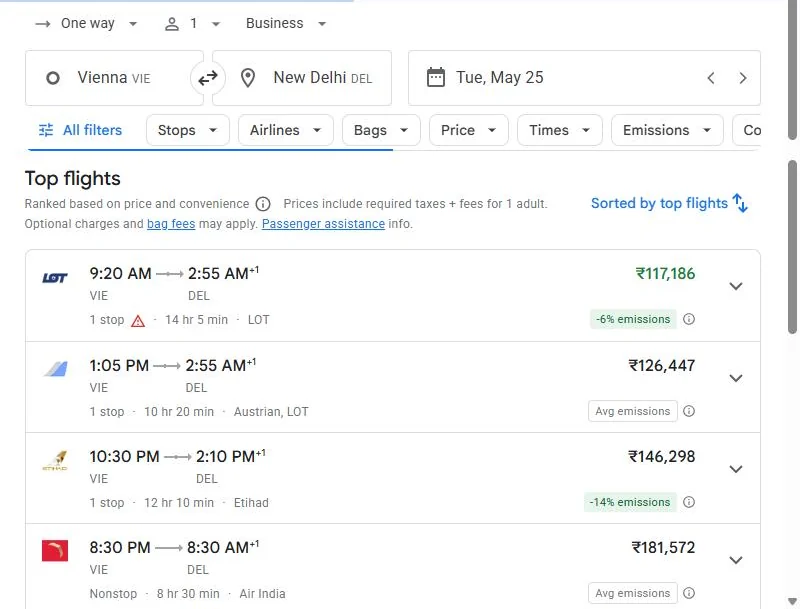Open the Times filter dropdown
This screenshot has height=609, width=800.
[560, 131]
